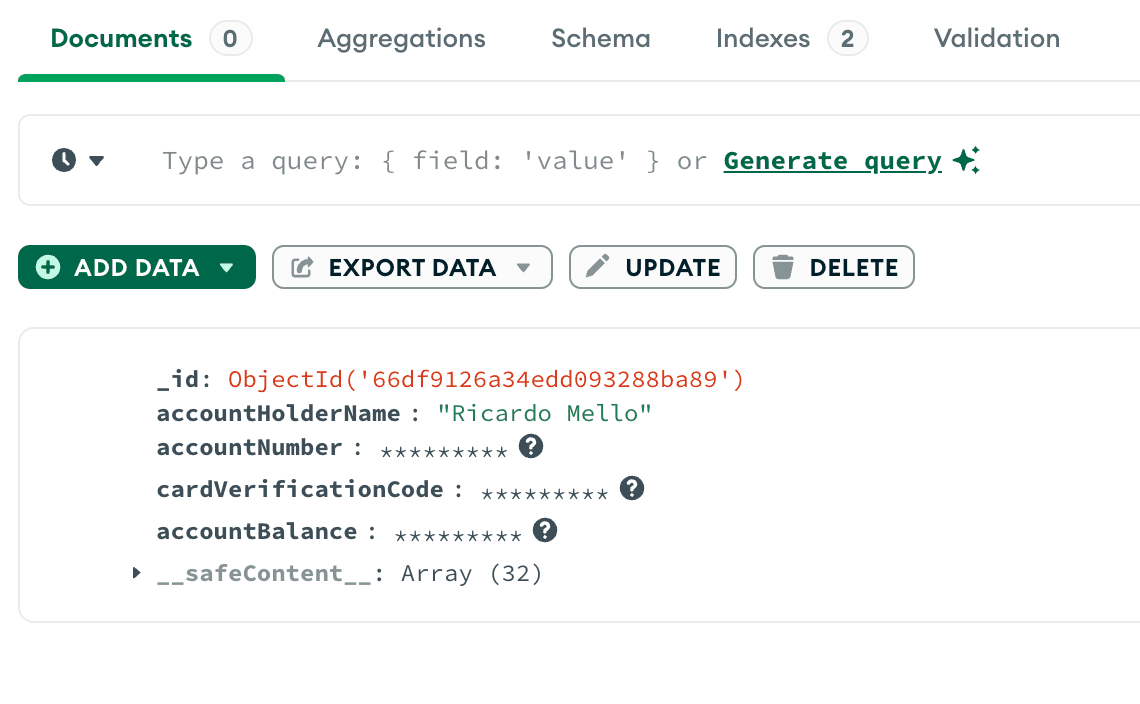
Task: Click the sparkle icon beside Generate query
Action: (x=966, y=160)
